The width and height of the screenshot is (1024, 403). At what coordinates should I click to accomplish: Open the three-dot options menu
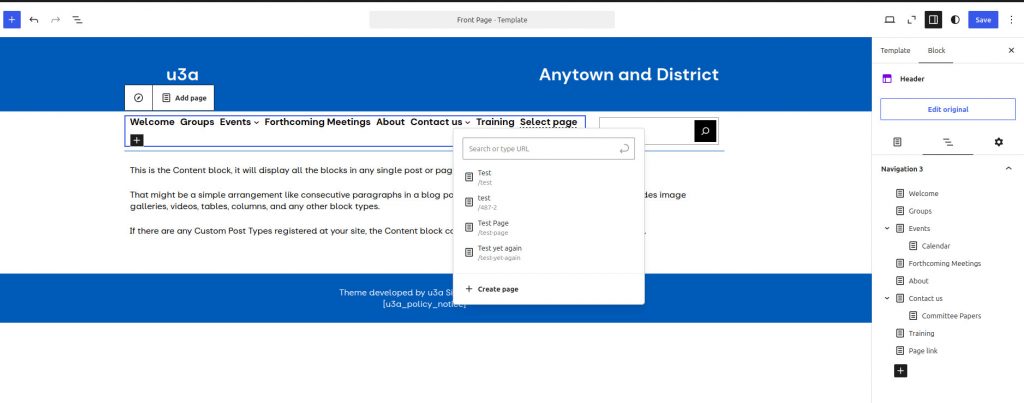pos(1012,20)
